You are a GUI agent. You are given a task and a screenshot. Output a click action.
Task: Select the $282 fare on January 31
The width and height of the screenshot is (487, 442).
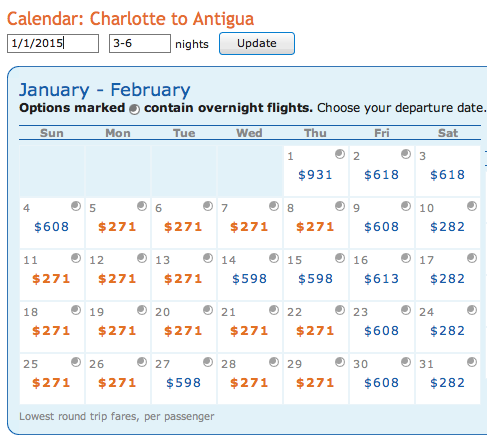(447, 383)
